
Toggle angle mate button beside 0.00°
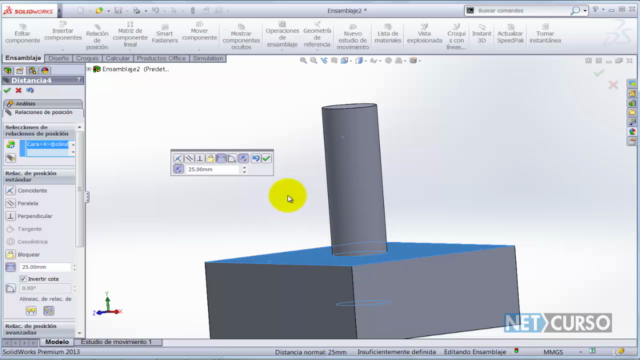(11, 288)
